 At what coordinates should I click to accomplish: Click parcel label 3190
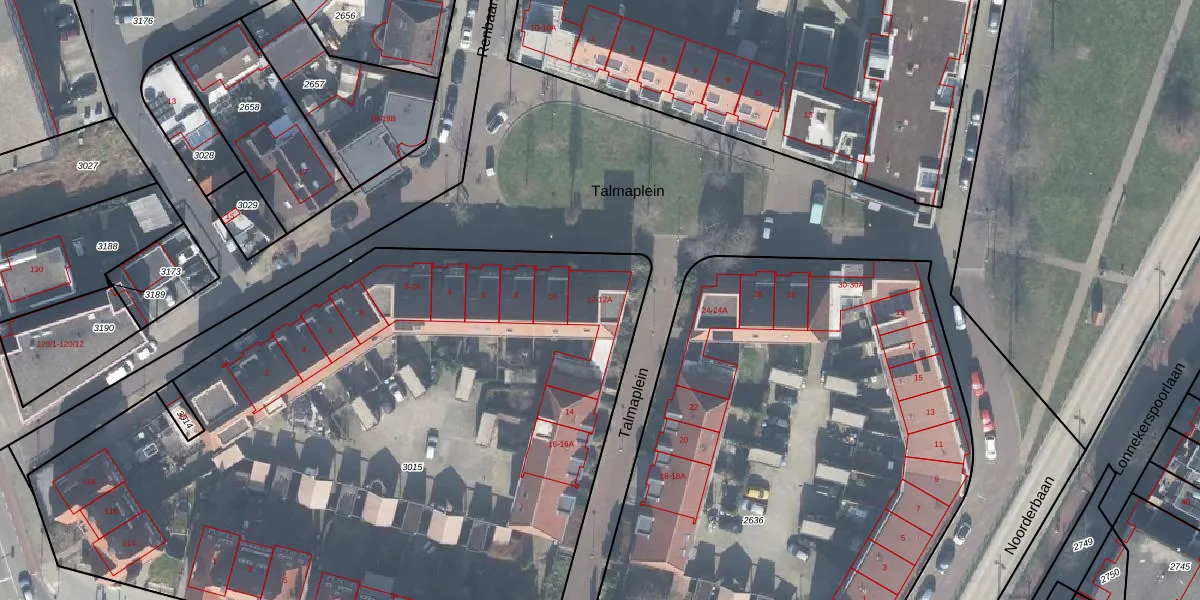(x=104, y=328)
